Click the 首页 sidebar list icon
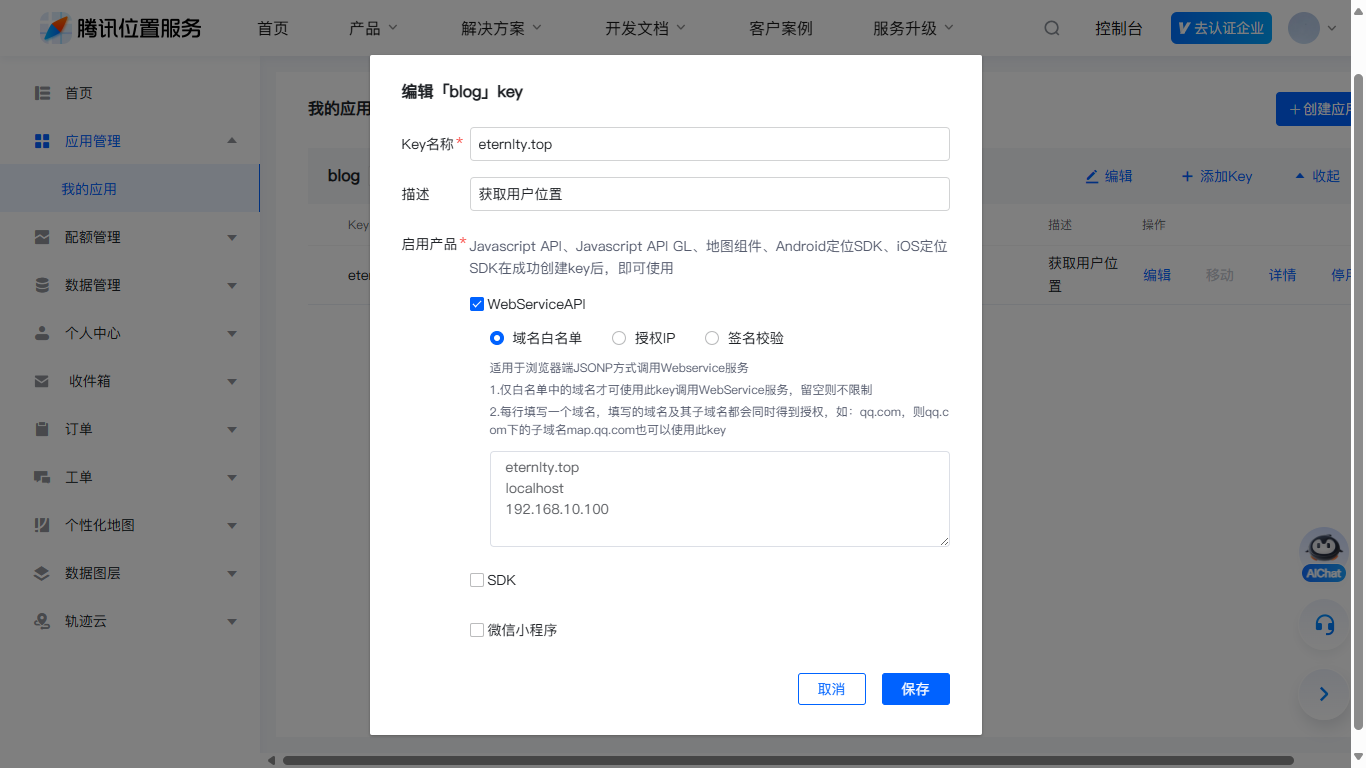The width and height of the screenshot is (1366, 768). coord(42,93)
